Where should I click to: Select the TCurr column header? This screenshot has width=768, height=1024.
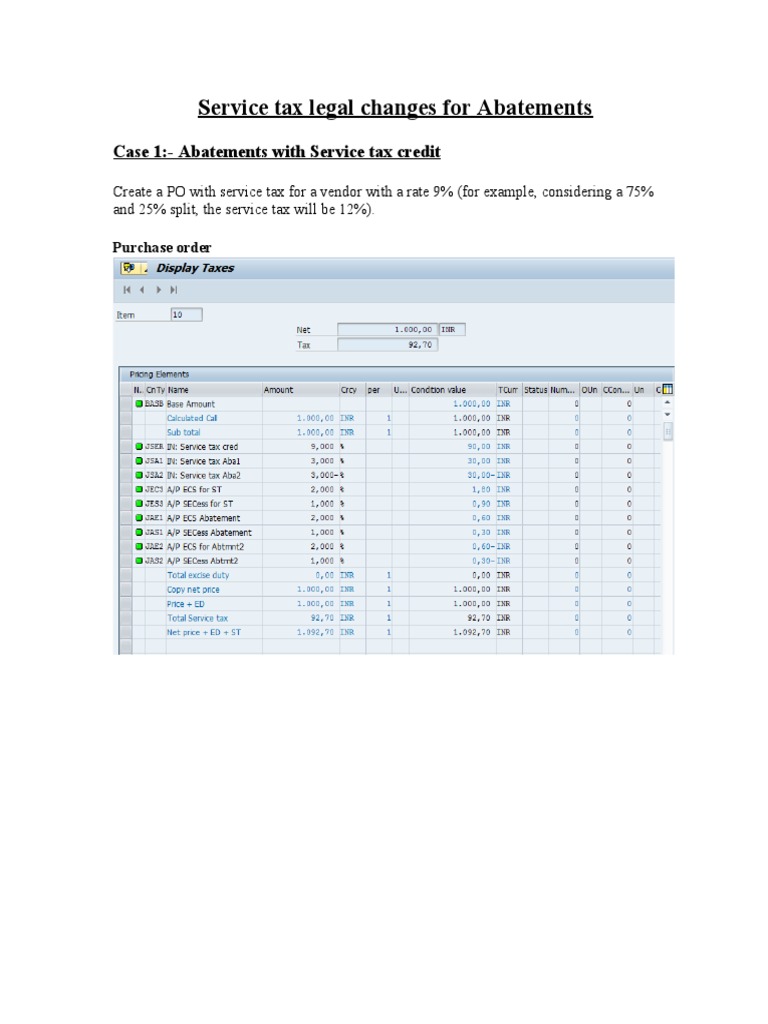tap(509, 390)
